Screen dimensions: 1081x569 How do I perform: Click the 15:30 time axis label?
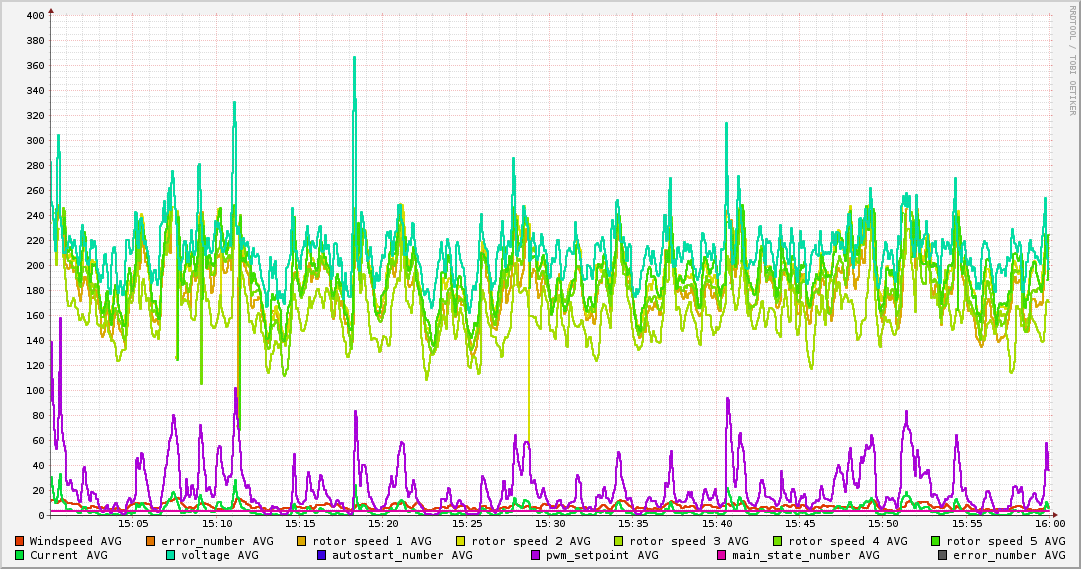(x=550, y=523)
